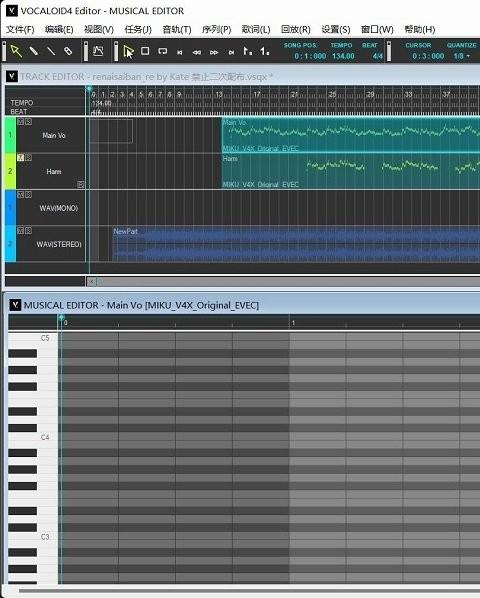Select the pencil tool
This screenshot has width=480, height=598.
point(34,51)
